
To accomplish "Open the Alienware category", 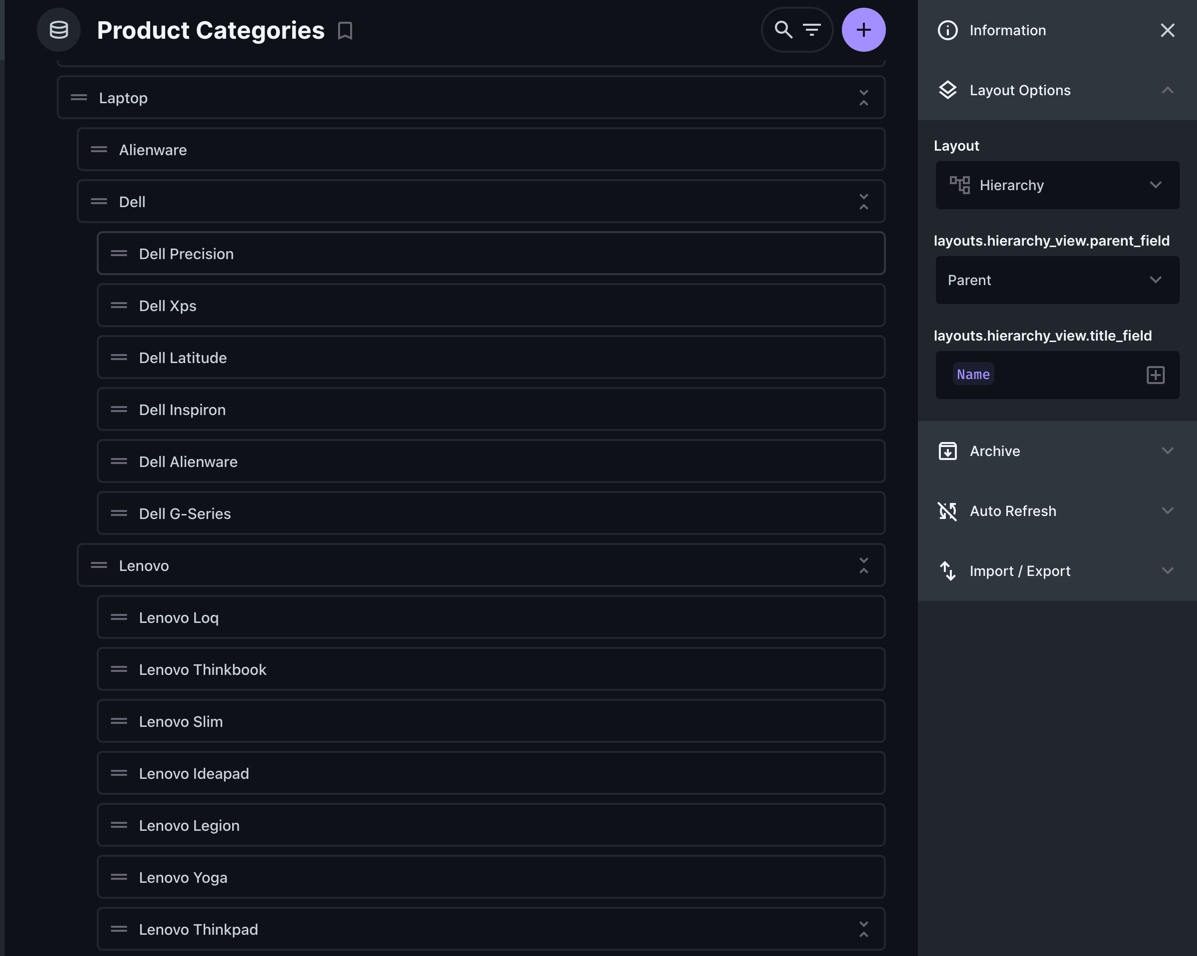I will pos(481,150).
